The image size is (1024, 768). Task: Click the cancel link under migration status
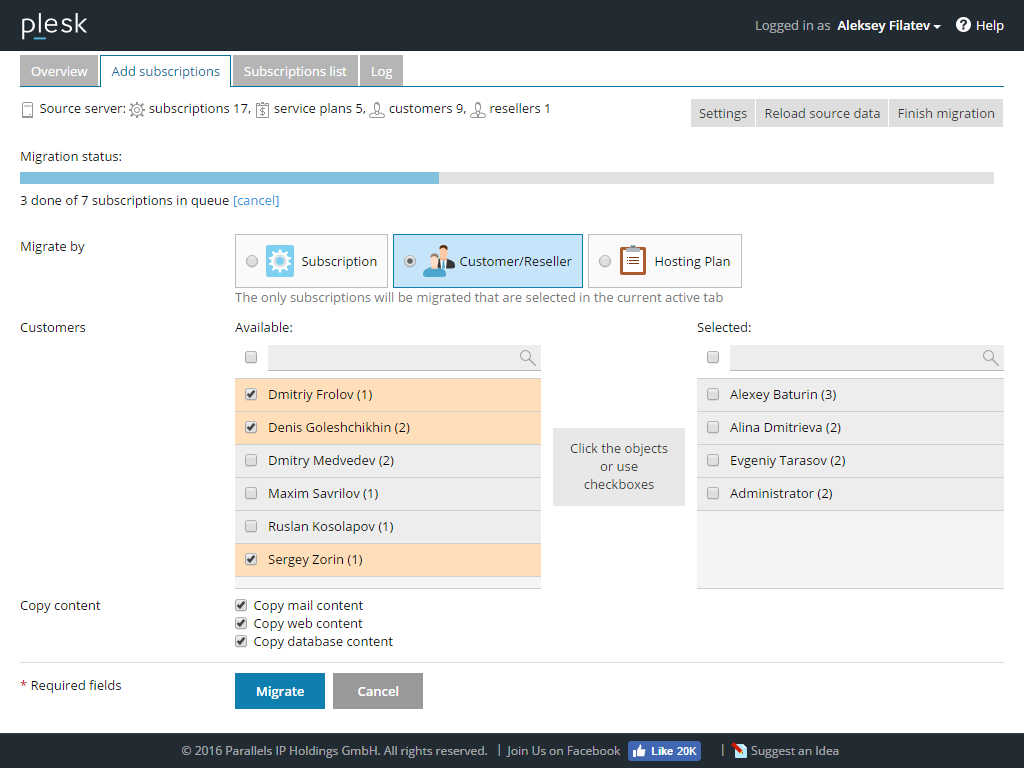pyautogui.click(x=256, y=201)
